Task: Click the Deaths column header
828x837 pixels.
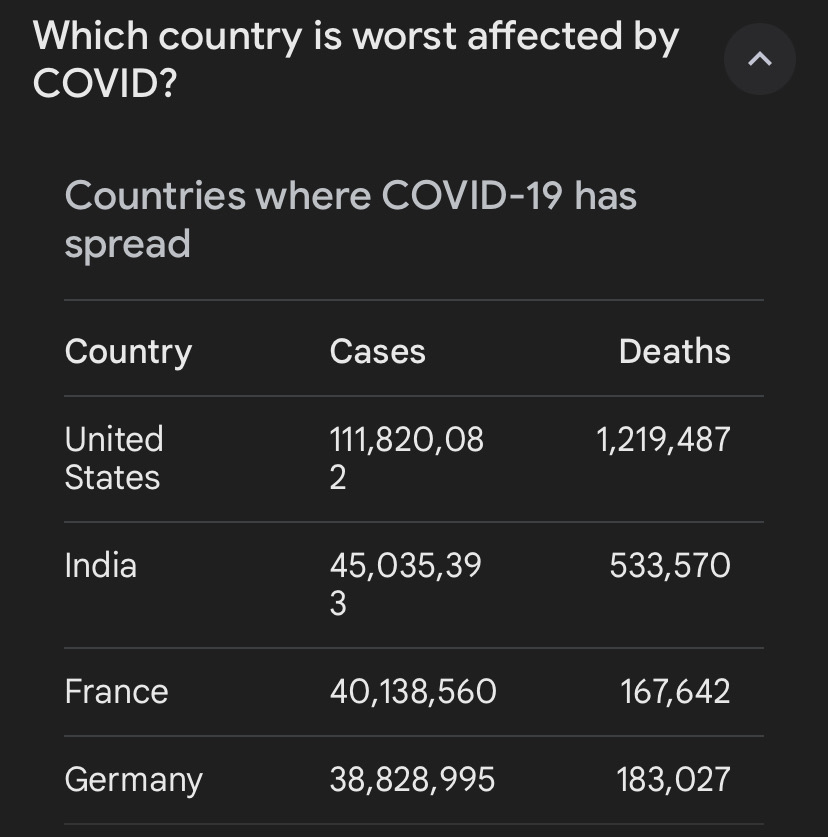Action: coord(674,352)
